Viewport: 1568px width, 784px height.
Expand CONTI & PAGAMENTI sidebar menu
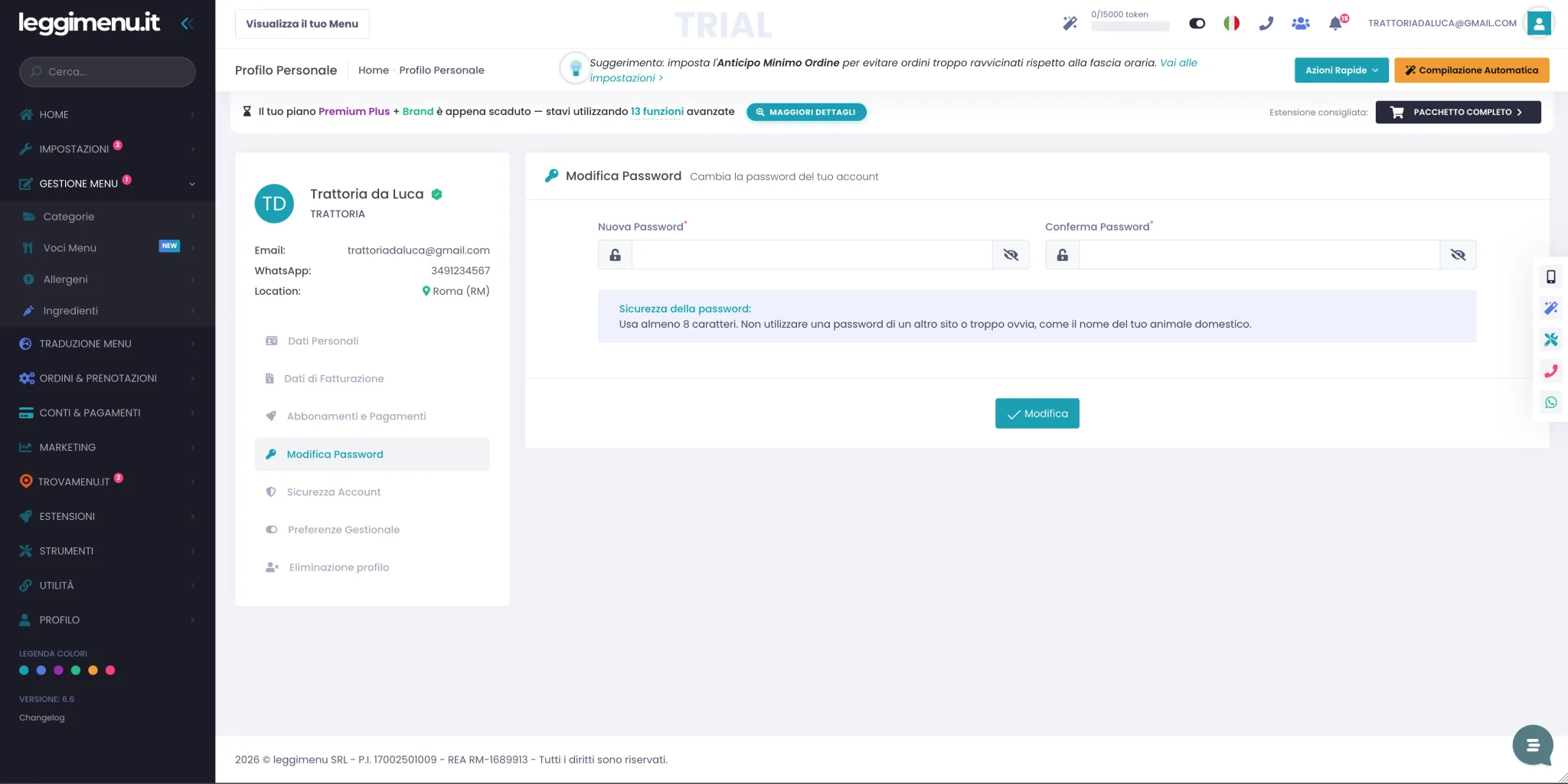[x=107, y=413]
